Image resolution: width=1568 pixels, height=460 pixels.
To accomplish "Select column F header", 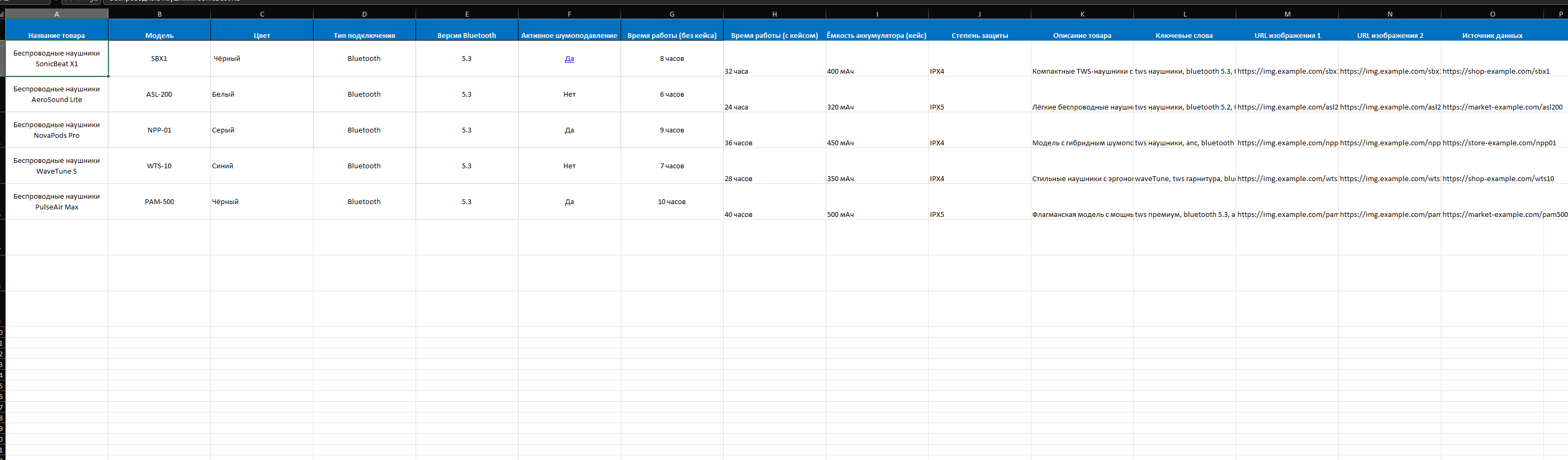I will [x=569, y=14].
